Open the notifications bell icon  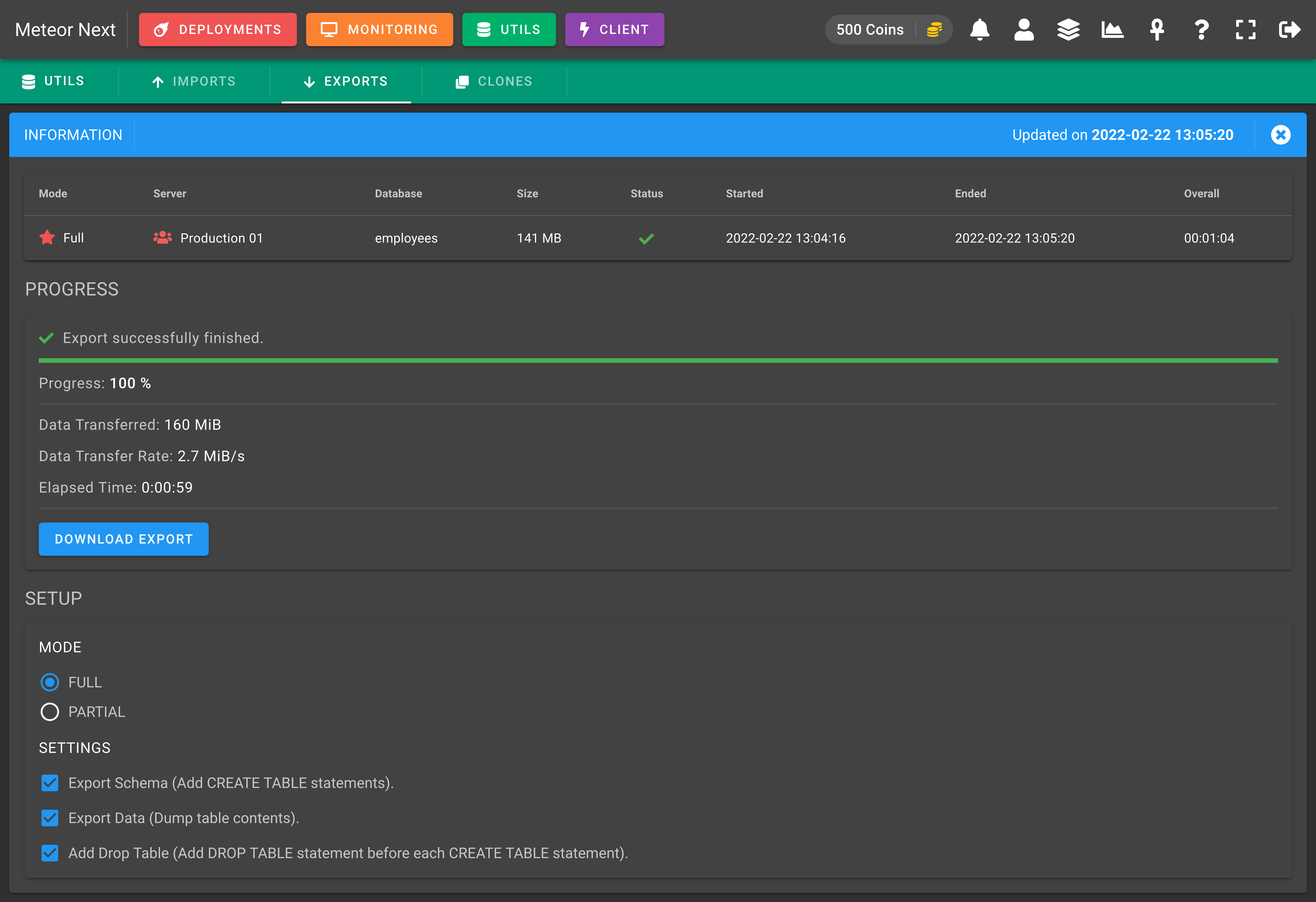click(x=979, y=30)
